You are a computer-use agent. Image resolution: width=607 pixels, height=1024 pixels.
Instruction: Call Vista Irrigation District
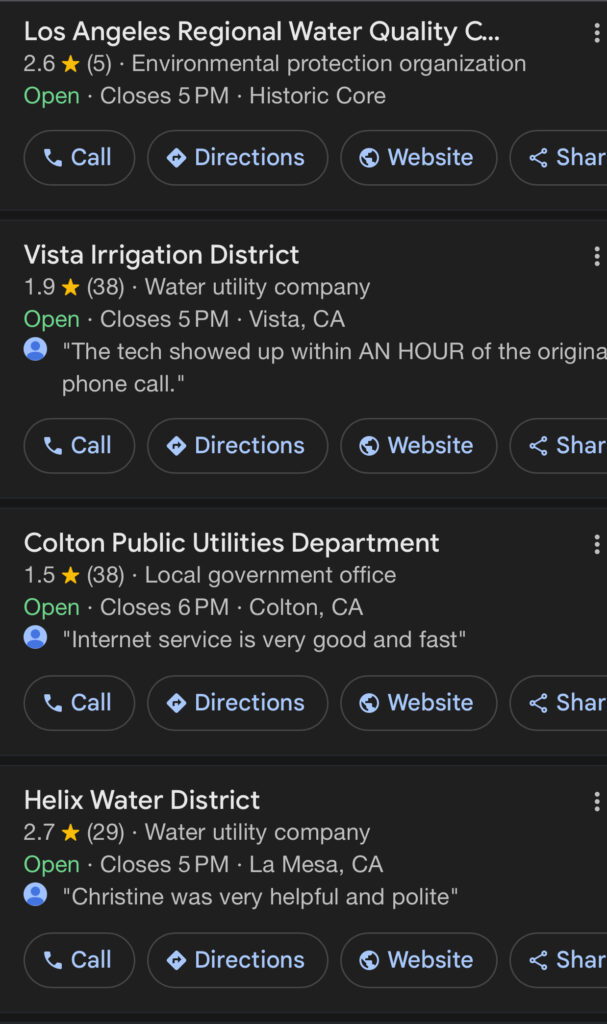point(78,445)
